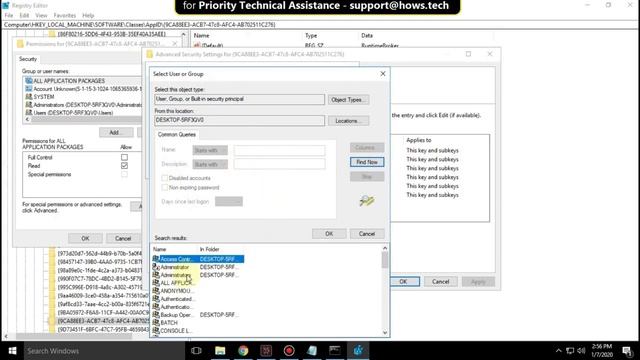This screenshot has height=360, width=640.
Task: Click Apply in Advanced Security Settings window
Action: [x=478, y=282]
